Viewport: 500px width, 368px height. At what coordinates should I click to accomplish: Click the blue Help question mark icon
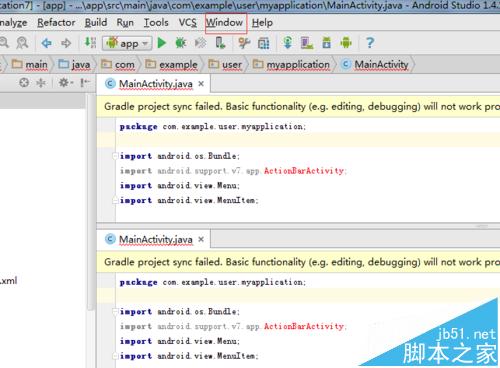(370, 43)
